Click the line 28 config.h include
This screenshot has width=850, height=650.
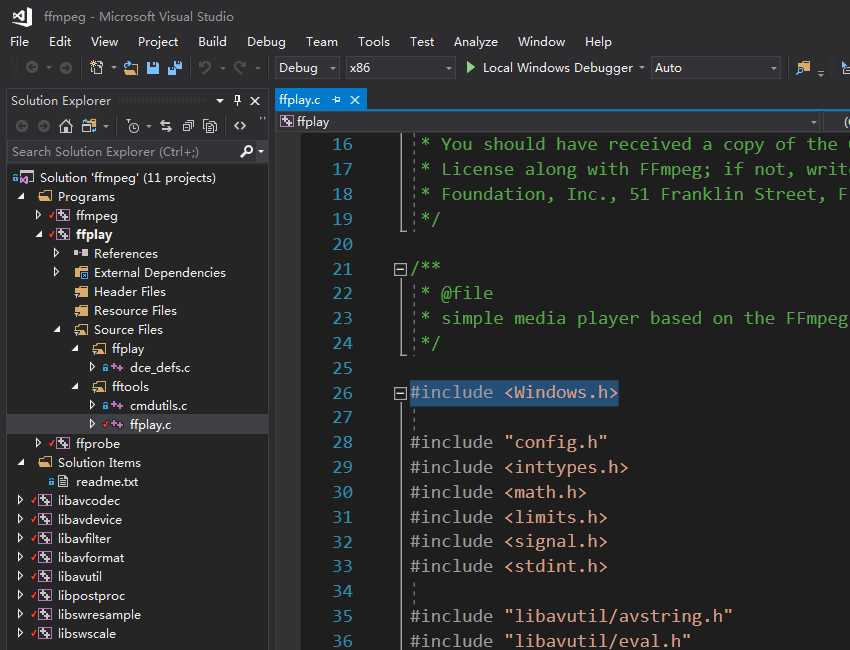(508, 442)
